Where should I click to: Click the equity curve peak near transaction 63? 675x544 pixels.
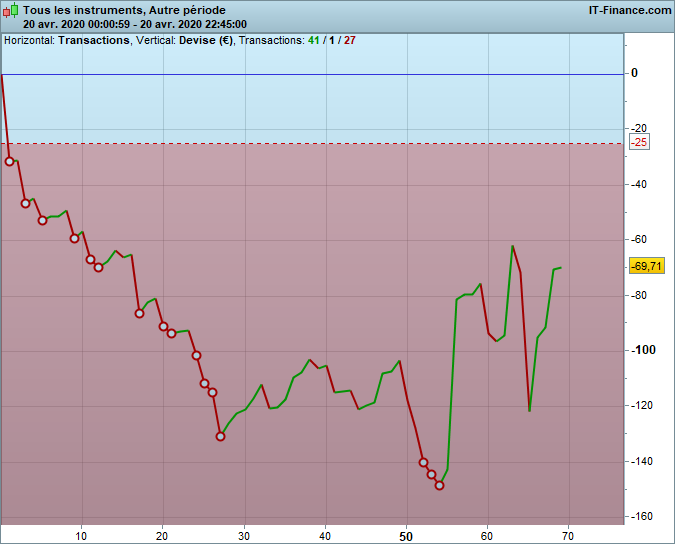(512, 246)
